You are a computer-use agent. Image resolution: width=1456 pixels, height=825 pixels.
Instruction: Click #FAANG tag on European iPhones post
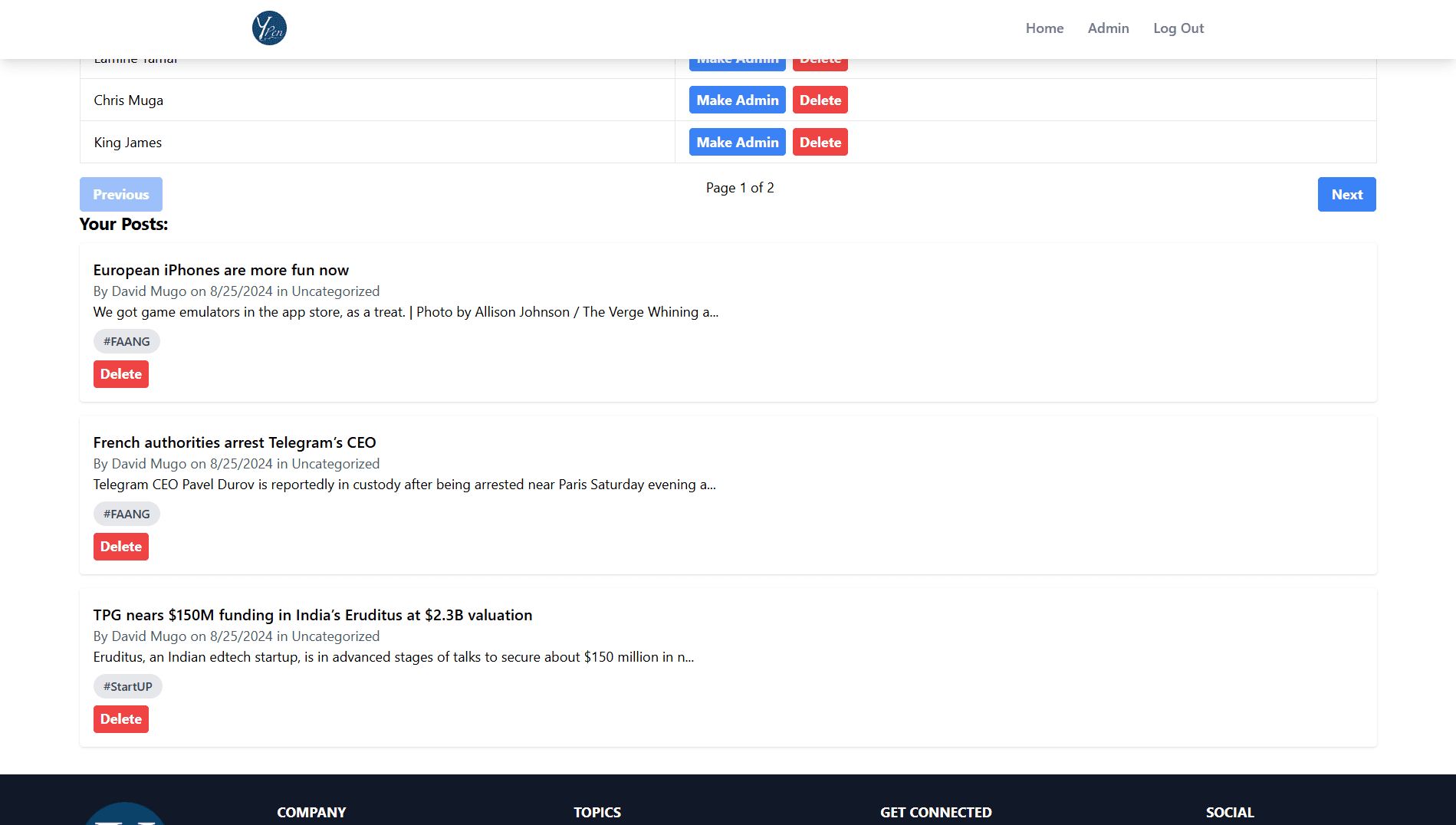click(x=127, y=341)
